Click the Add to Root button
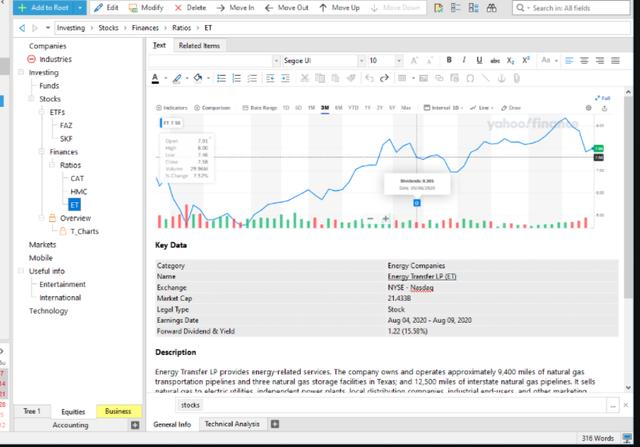Viewport: 640px width, 447px height. tap(44, 8)
